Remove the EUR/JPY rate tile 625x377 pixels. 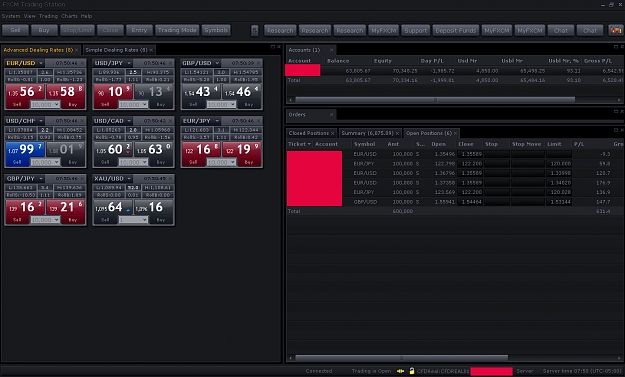[259, 121]
